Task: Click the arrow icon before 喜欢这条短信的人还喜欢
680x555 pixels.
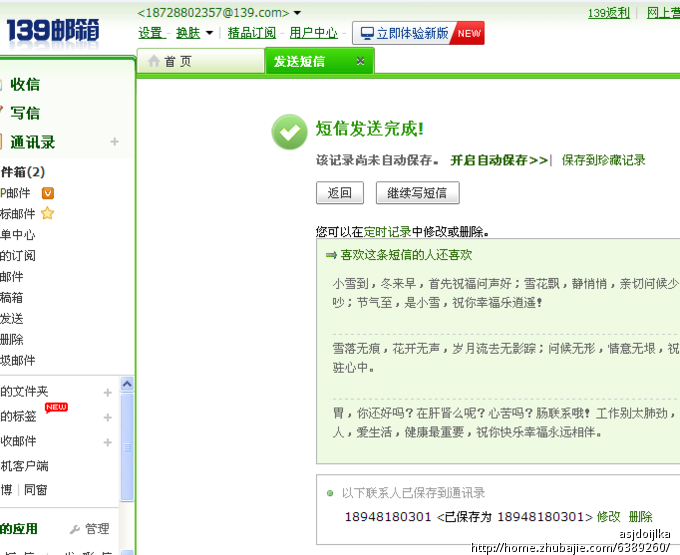Action: click(331, 255)
